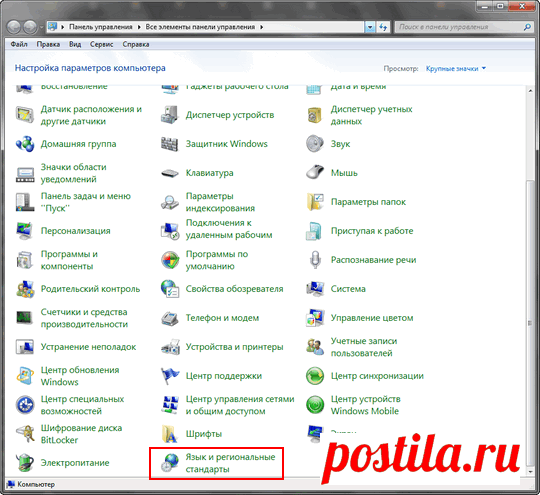Open the Звук speaker icon
Screen dimensions: 540x495
click(315, 144)
